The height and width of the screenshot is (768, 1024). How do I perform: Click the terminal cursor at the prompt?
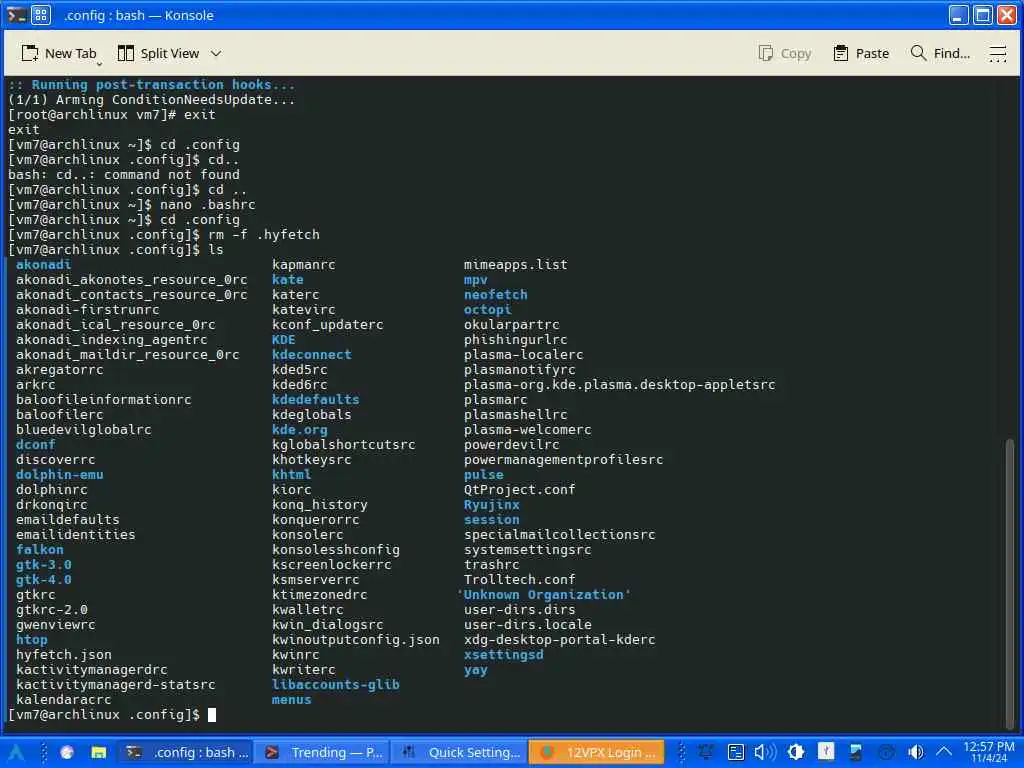pyautogui.click(x=212, y=714)
